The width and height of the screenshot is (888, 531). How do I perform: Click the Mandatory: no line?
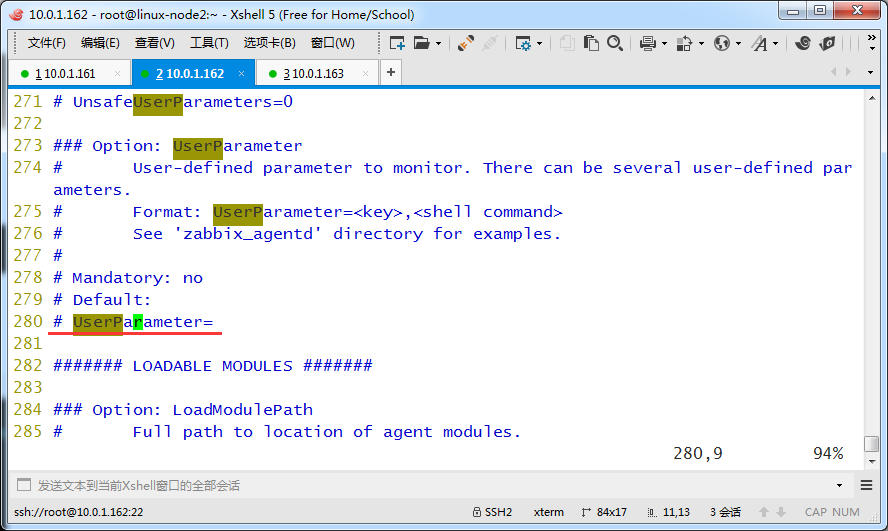(128, 278)
